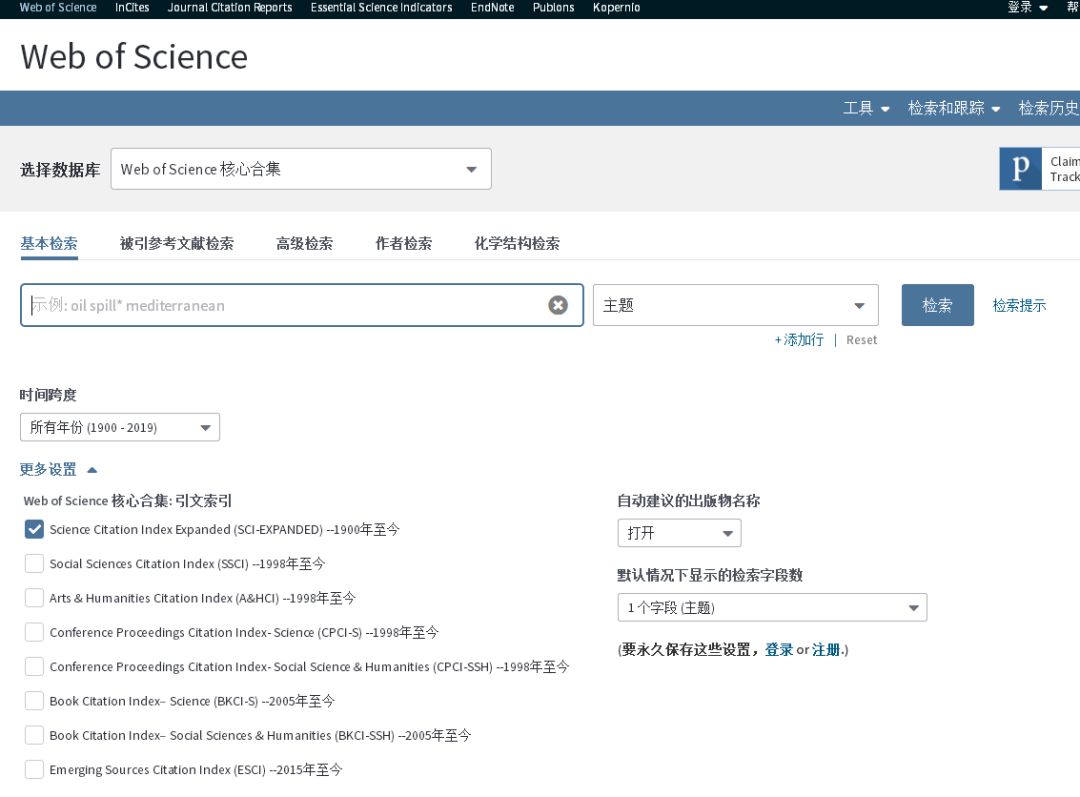This screenshot has height=797, width=1080.
Task: Open the 检索提示 link
Action: 1019,305
